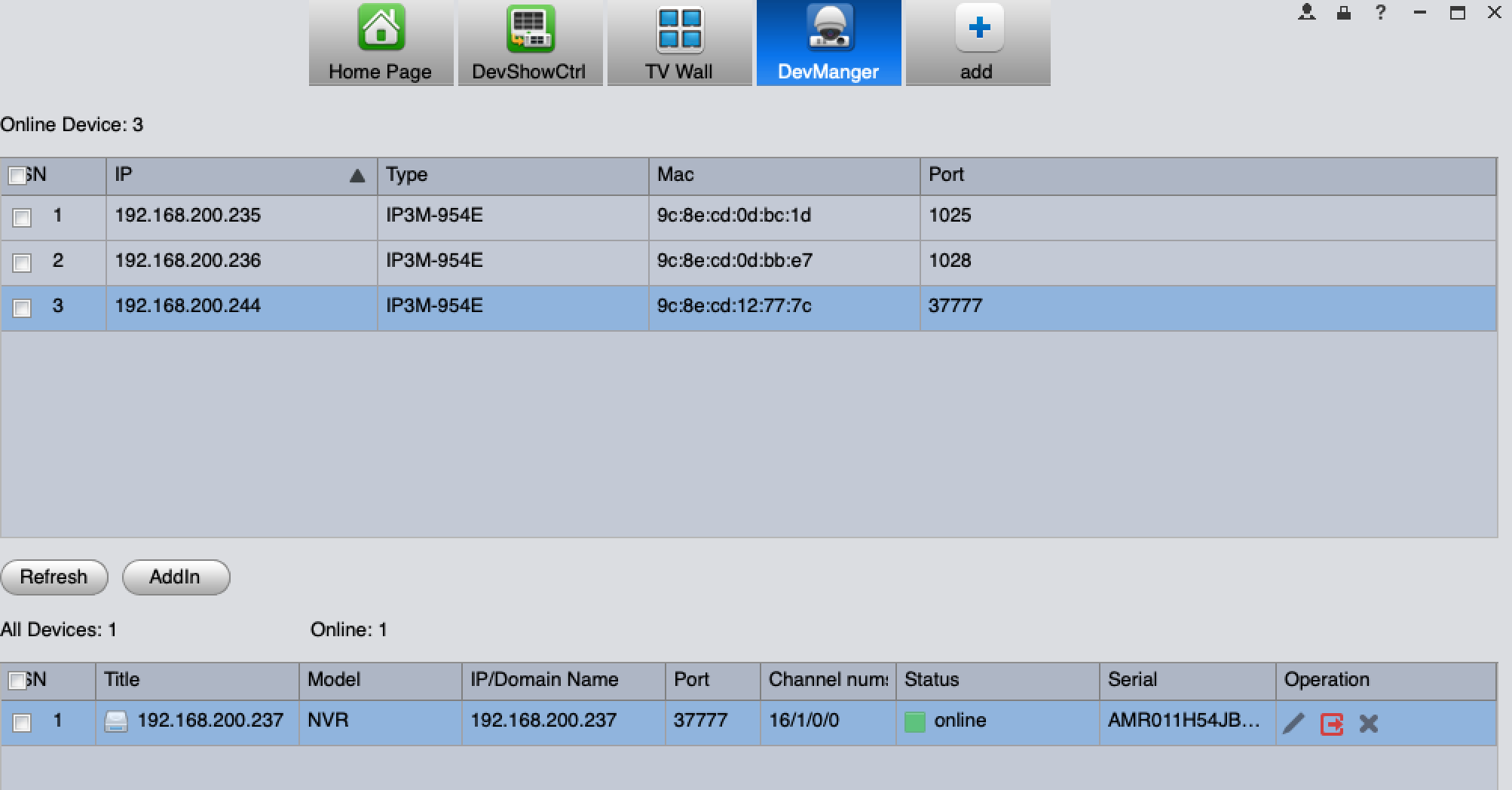Click port value 1025
Screen dimensions: 1512x790
[950, 216]
